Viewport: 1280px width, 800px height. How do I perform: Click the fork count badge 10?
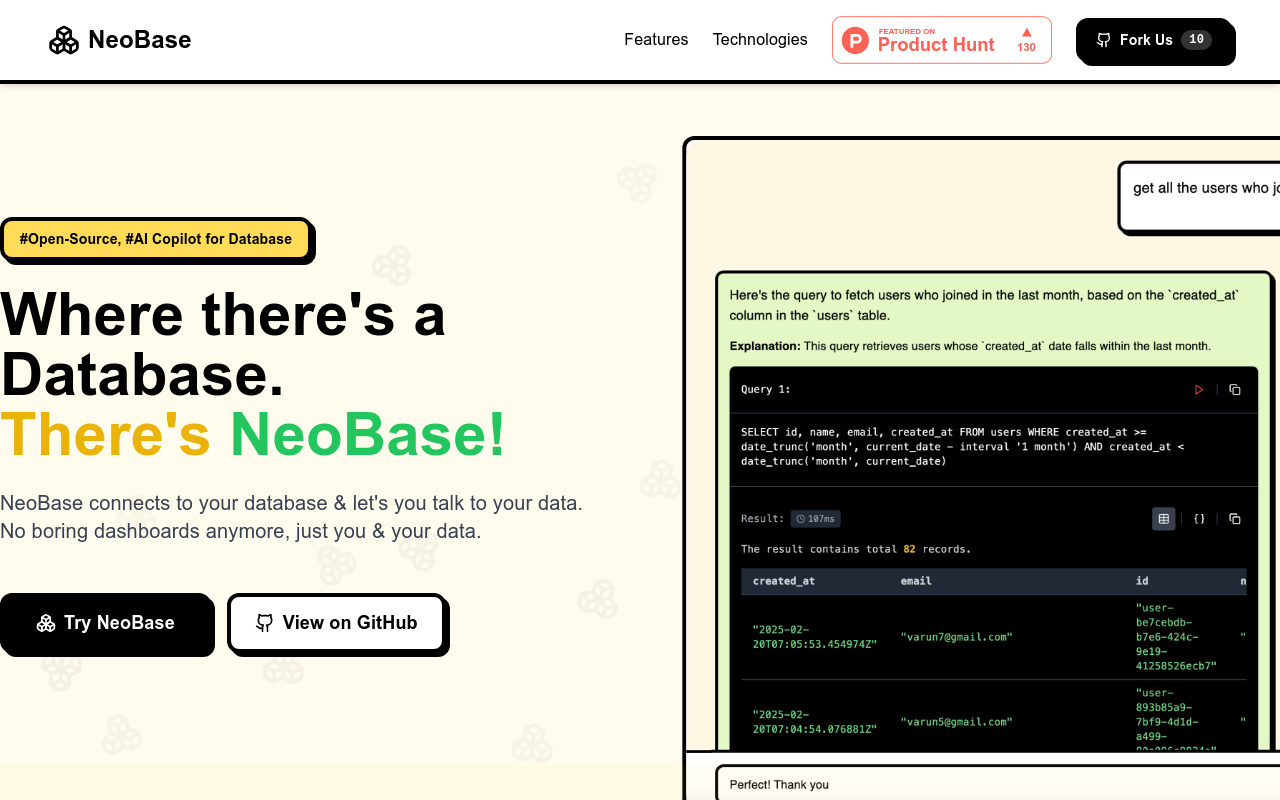coord(1196,40)
